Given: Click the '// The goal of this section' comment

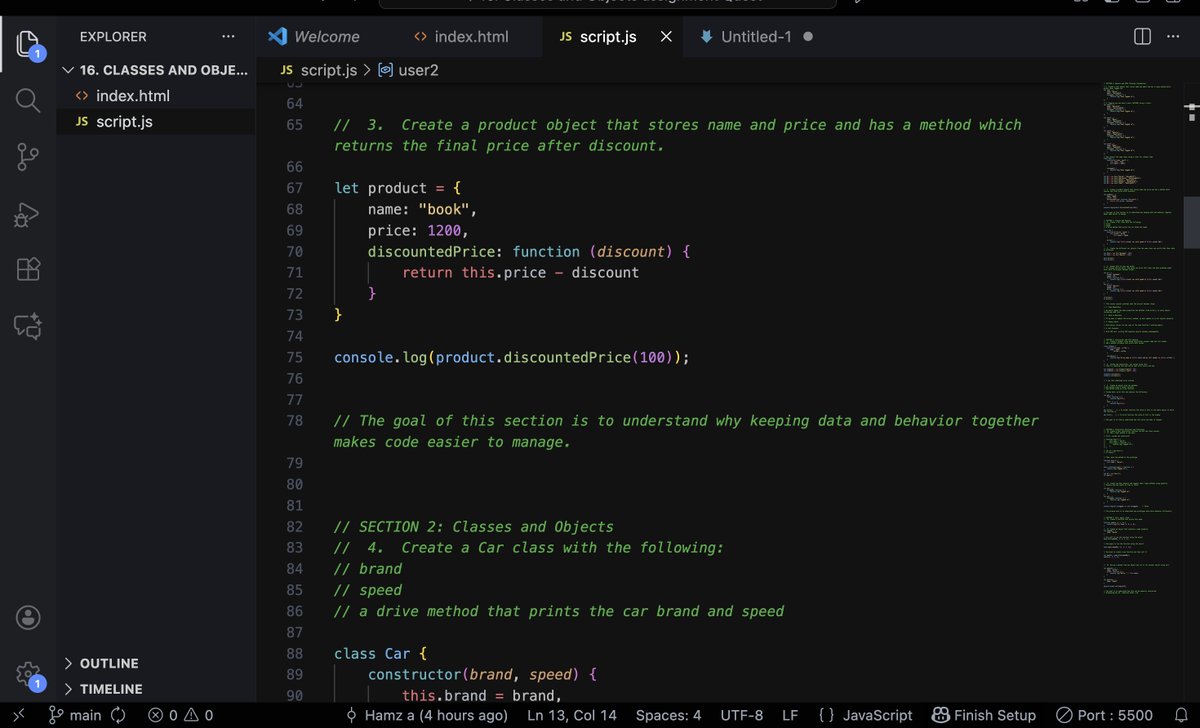Looking at the screenshot, I should coord(686,431).
